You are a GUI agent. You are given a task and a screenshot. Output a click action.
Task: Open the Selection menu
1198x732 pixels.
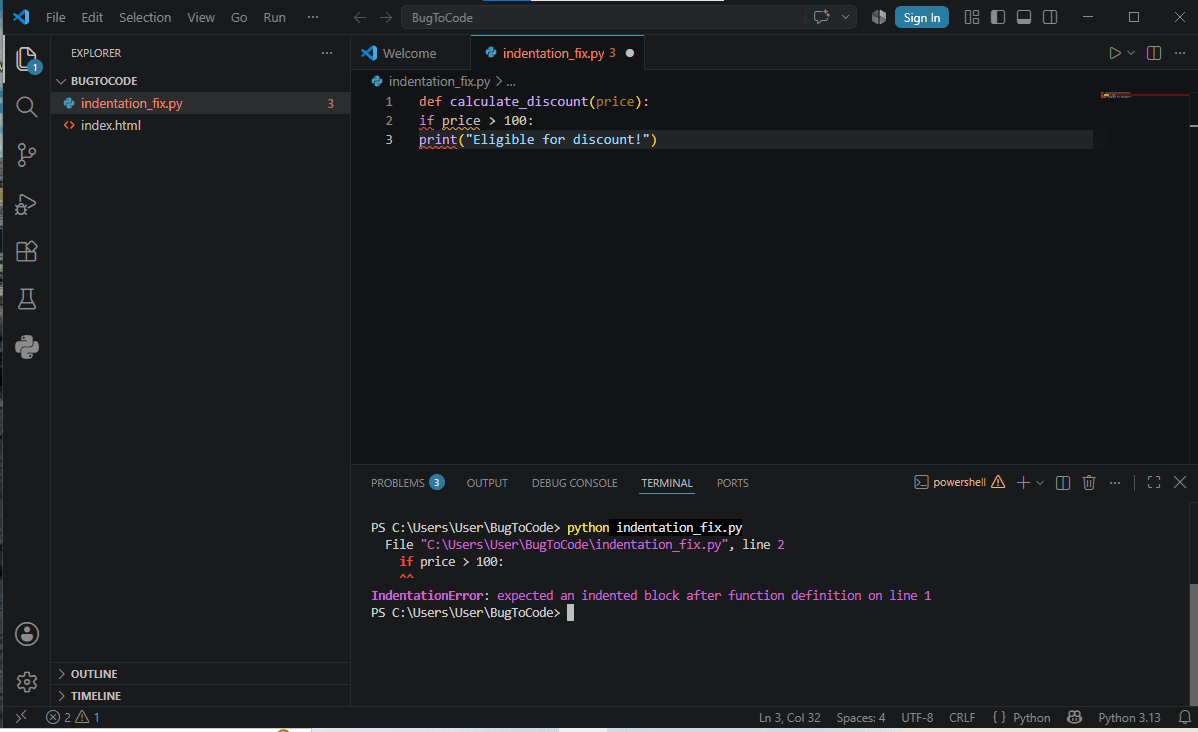click(145, 17)
